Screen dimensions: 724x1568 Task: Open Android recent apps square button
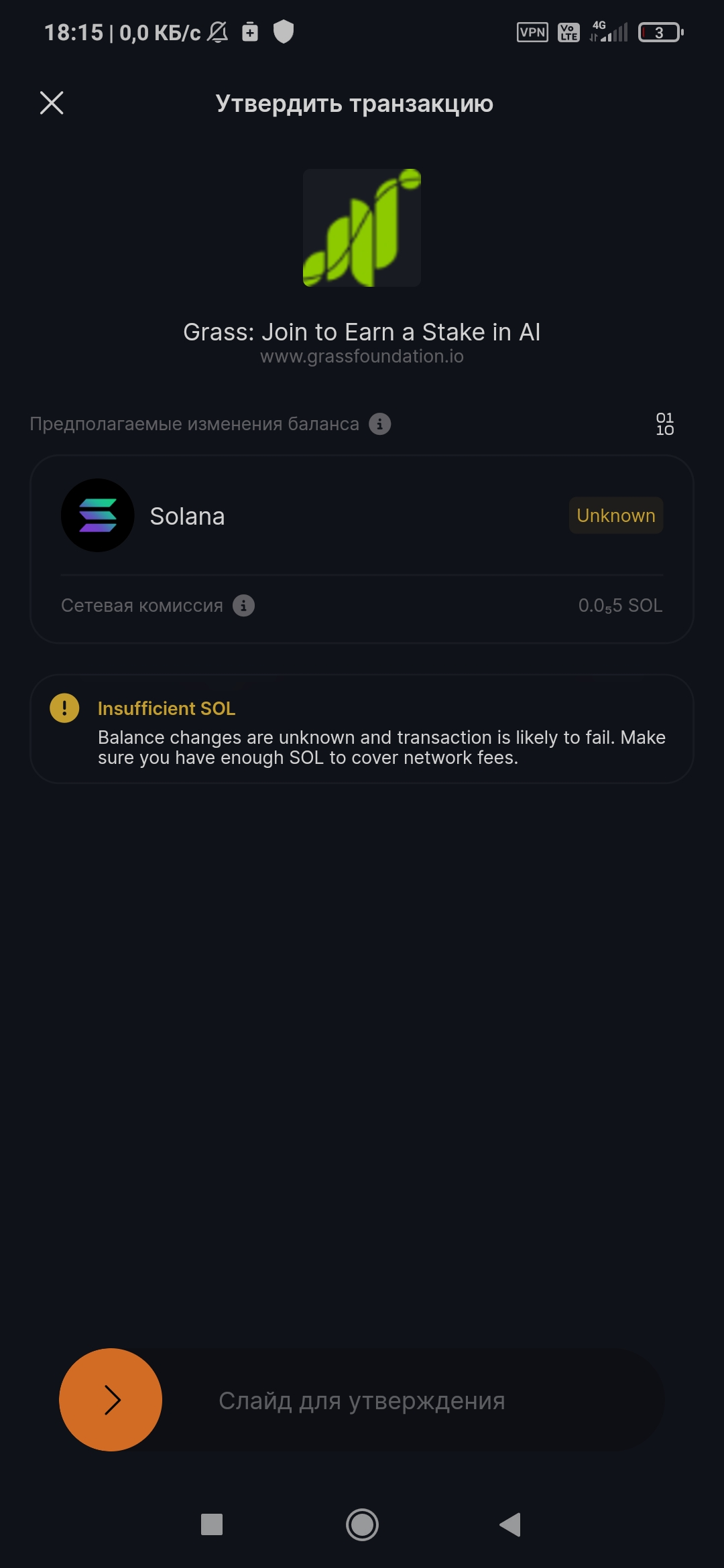[212, 1524]
